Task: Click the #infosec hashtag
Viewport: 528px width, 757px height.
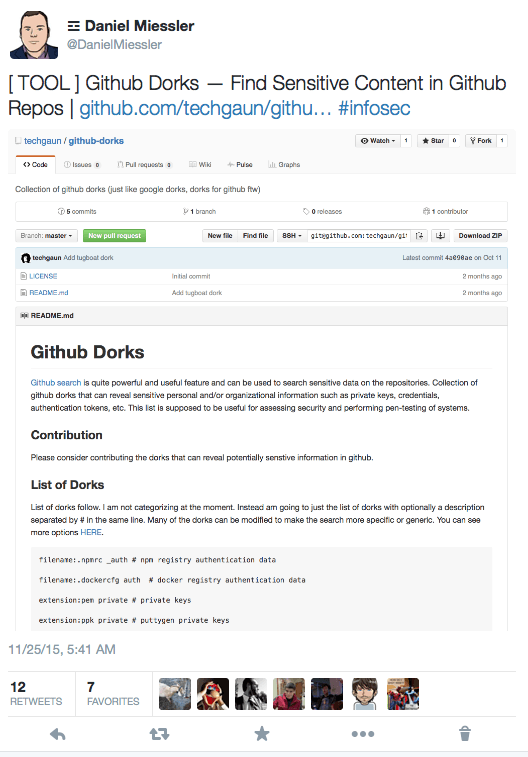Action: (374, 108)
